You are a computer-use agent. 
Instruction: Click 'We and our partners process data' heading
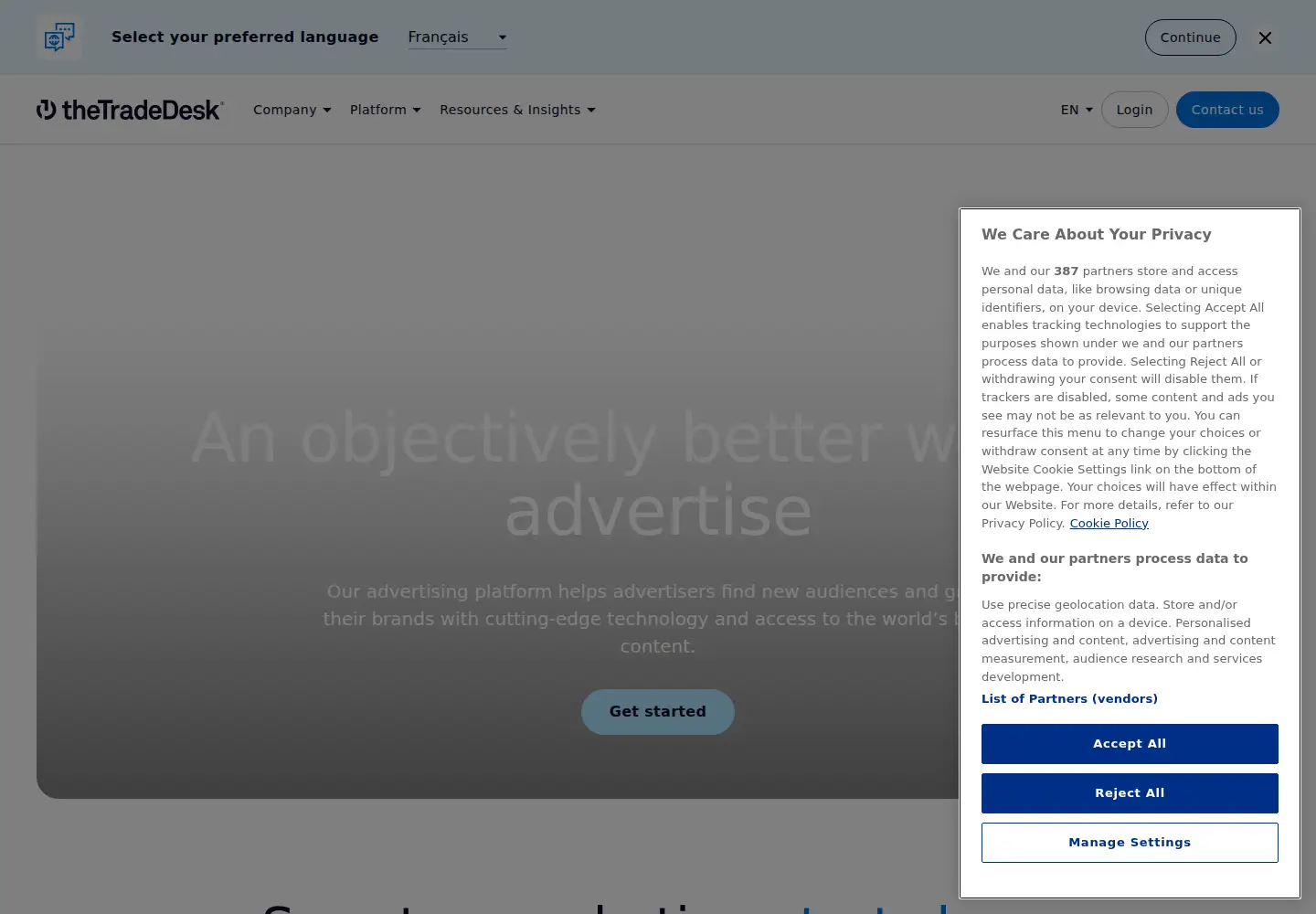(x=1115, y=568)
